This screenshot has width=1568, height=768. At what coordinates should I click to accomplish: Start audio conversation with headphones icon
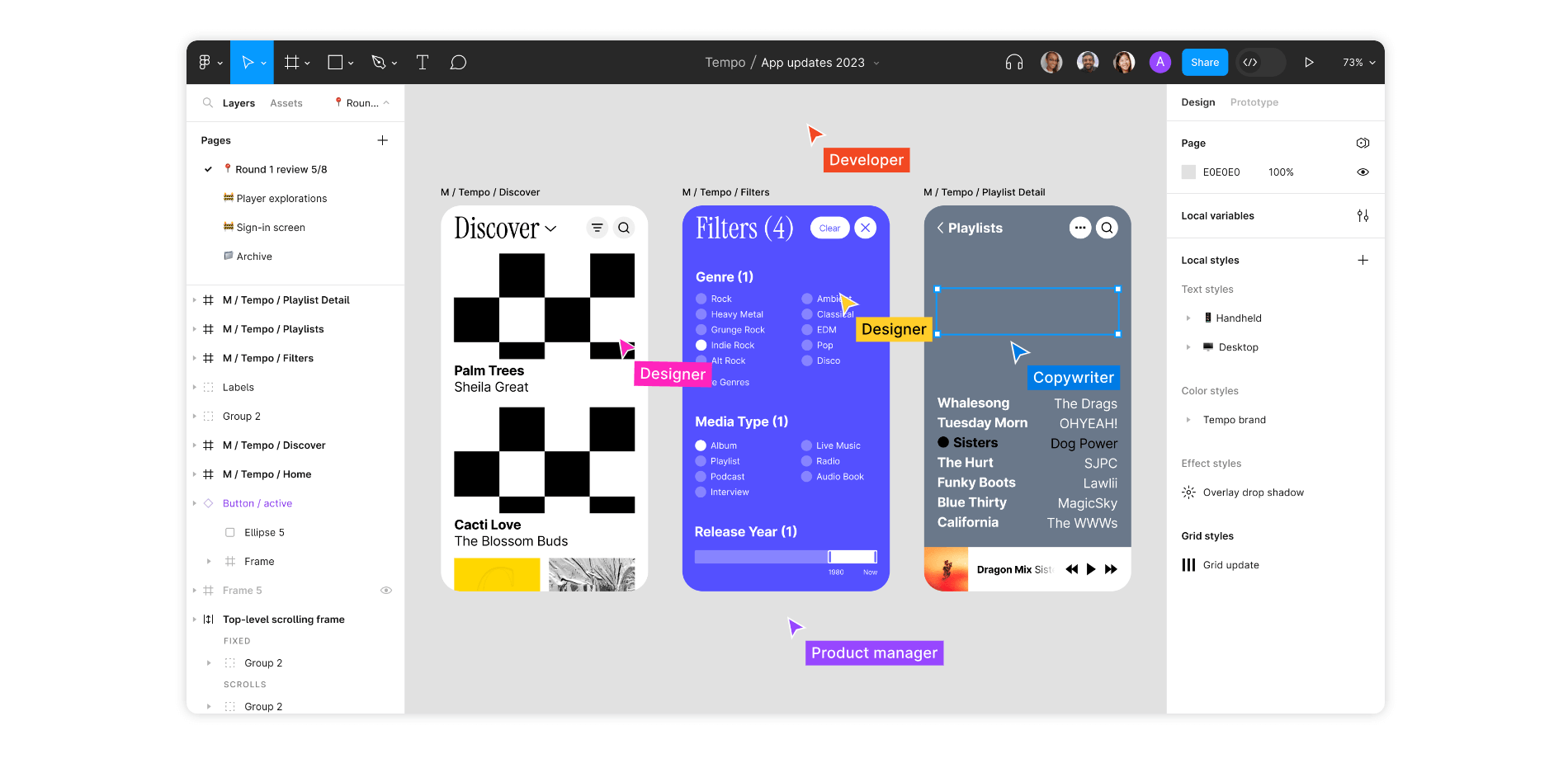(x=1013, y=63)
